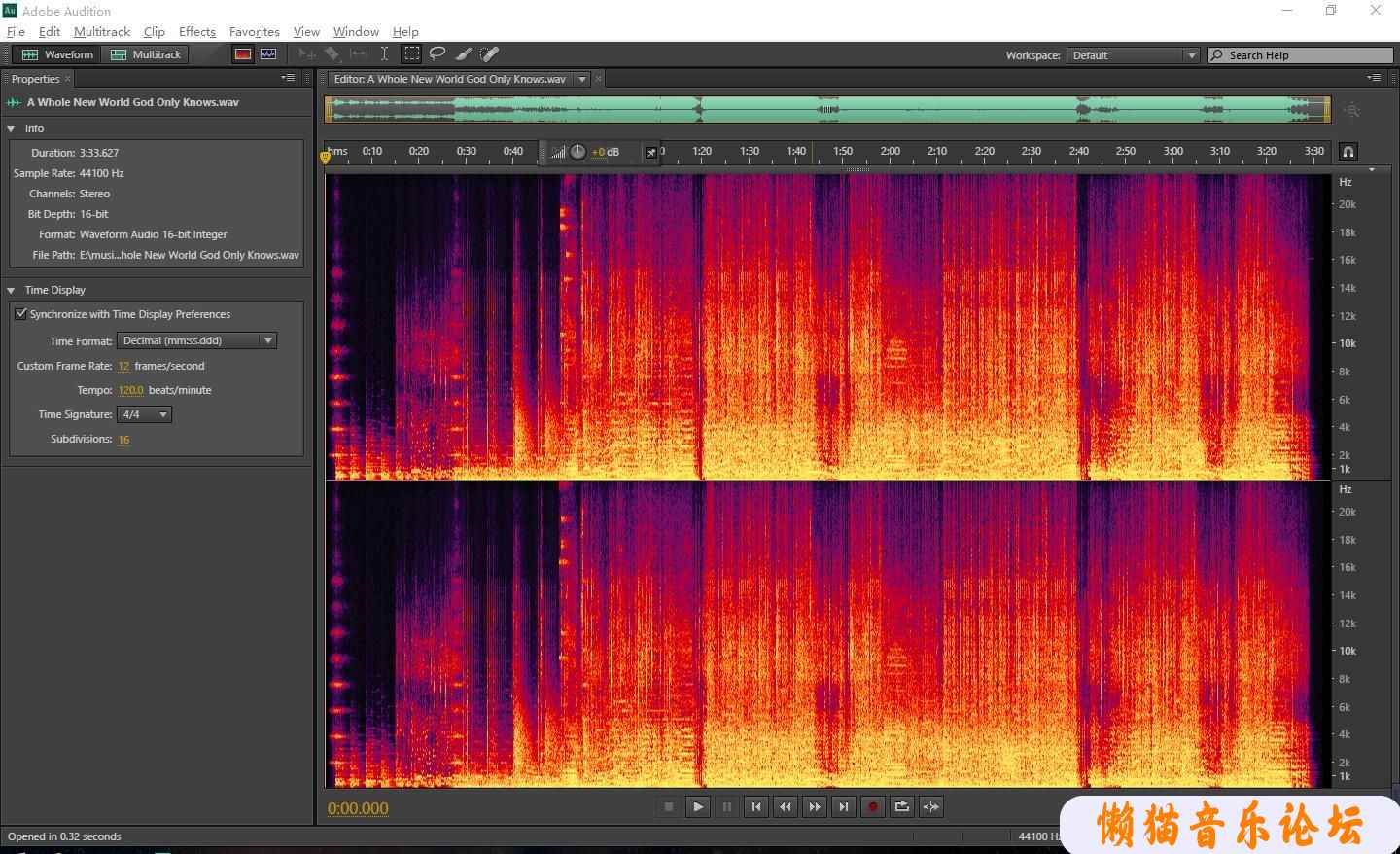
Task: Open the Effects menu
Action: pyautogui.click(x=197, y=31)
